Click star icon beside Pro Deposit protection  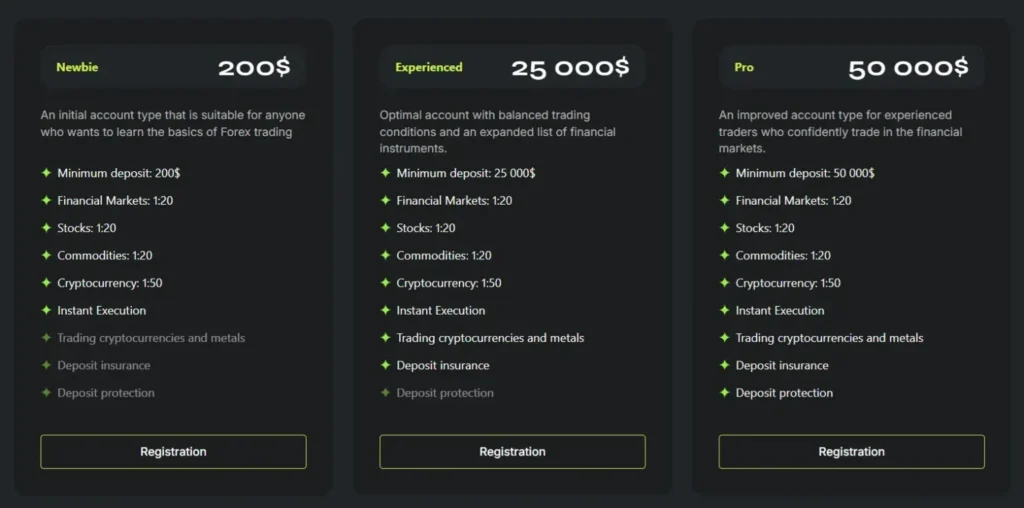point(724,393)
